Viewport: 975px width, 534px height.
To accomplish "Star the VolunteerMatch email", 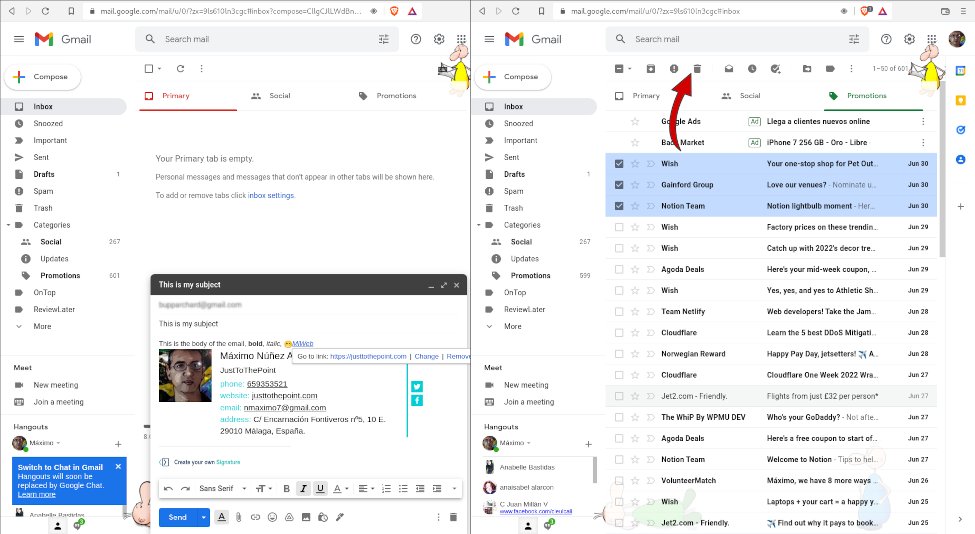I will coord(635,481).
